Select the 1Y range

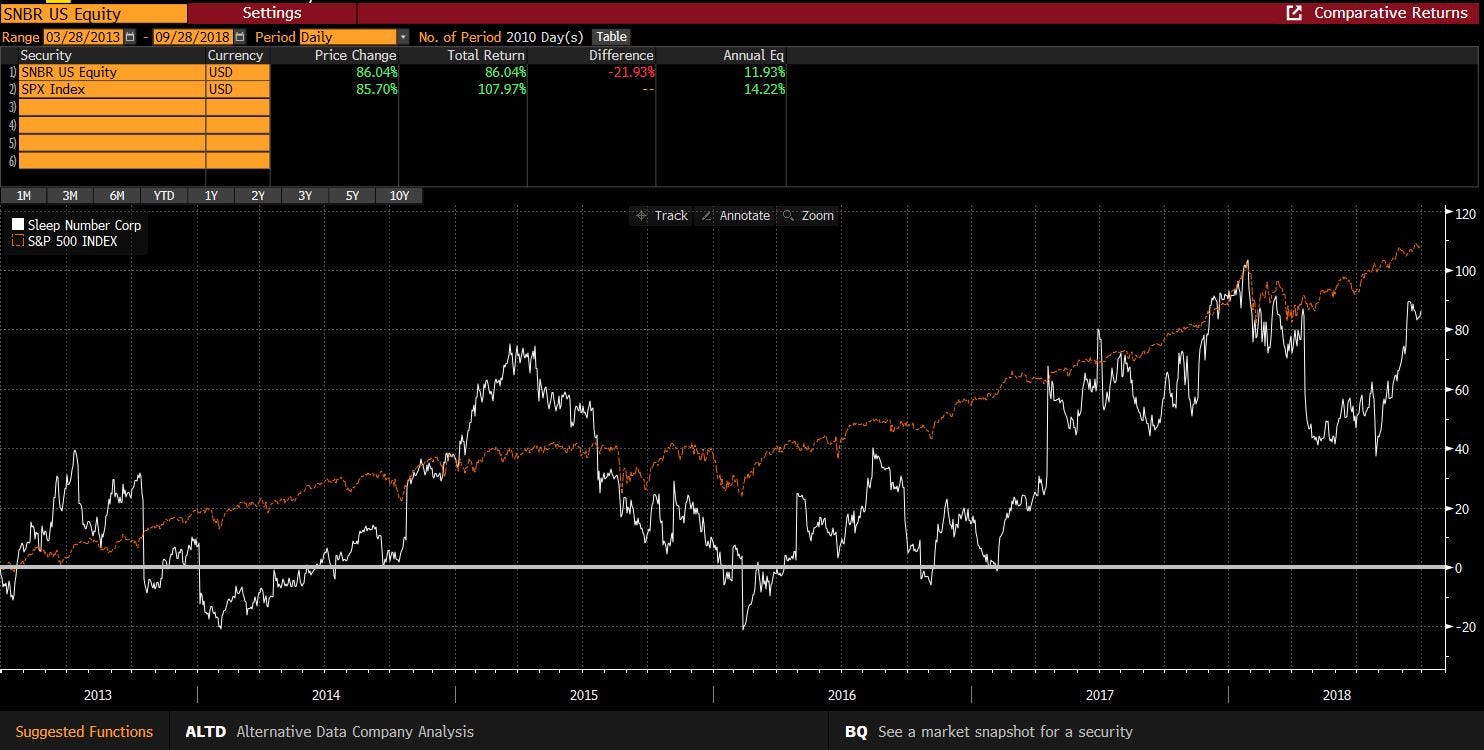[x=211, y=196]
